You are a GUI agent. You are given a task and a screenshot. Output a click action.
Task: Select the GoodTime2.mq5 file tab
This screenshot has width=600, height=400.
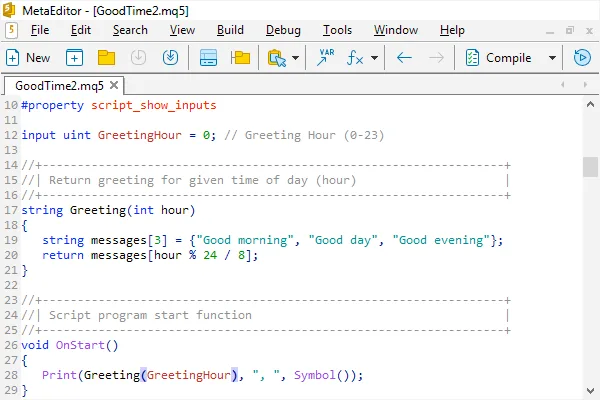(59, 86)
